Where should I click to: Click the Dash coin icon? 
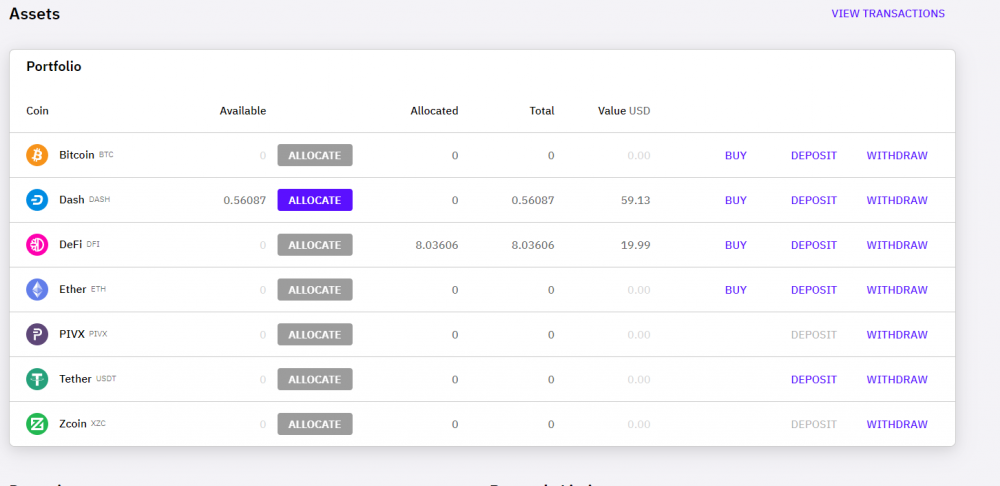coord(37,200)
